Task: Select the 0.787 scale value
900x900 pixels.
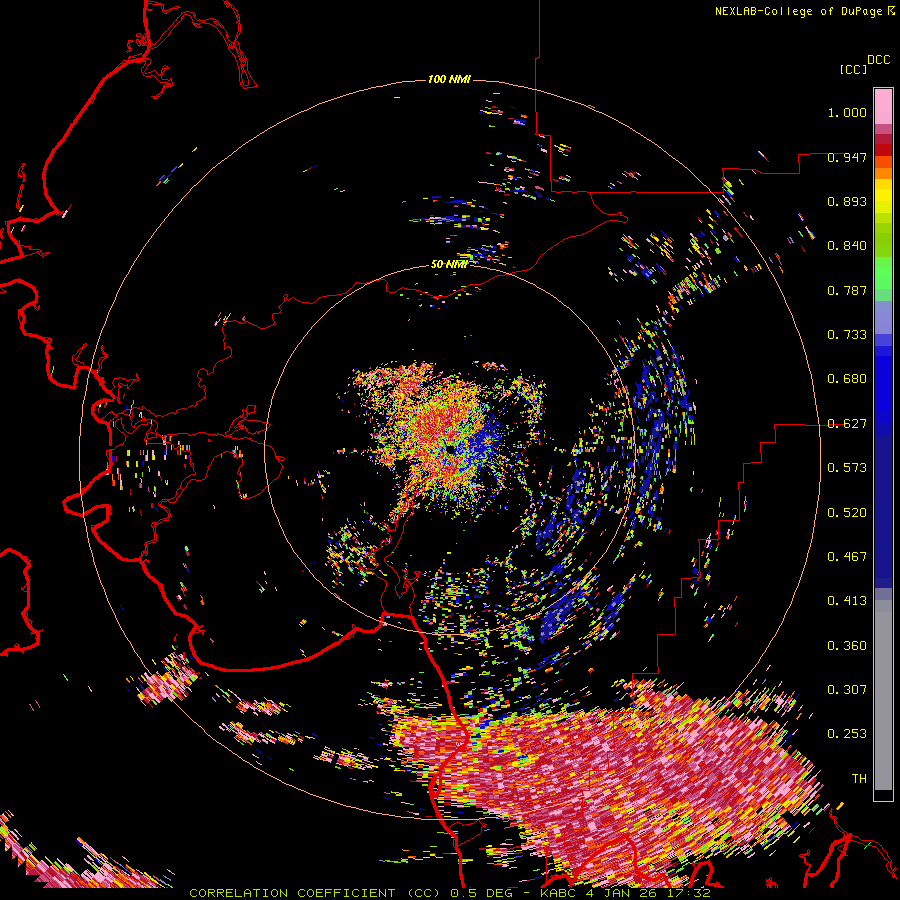Action: pos(847,290)
